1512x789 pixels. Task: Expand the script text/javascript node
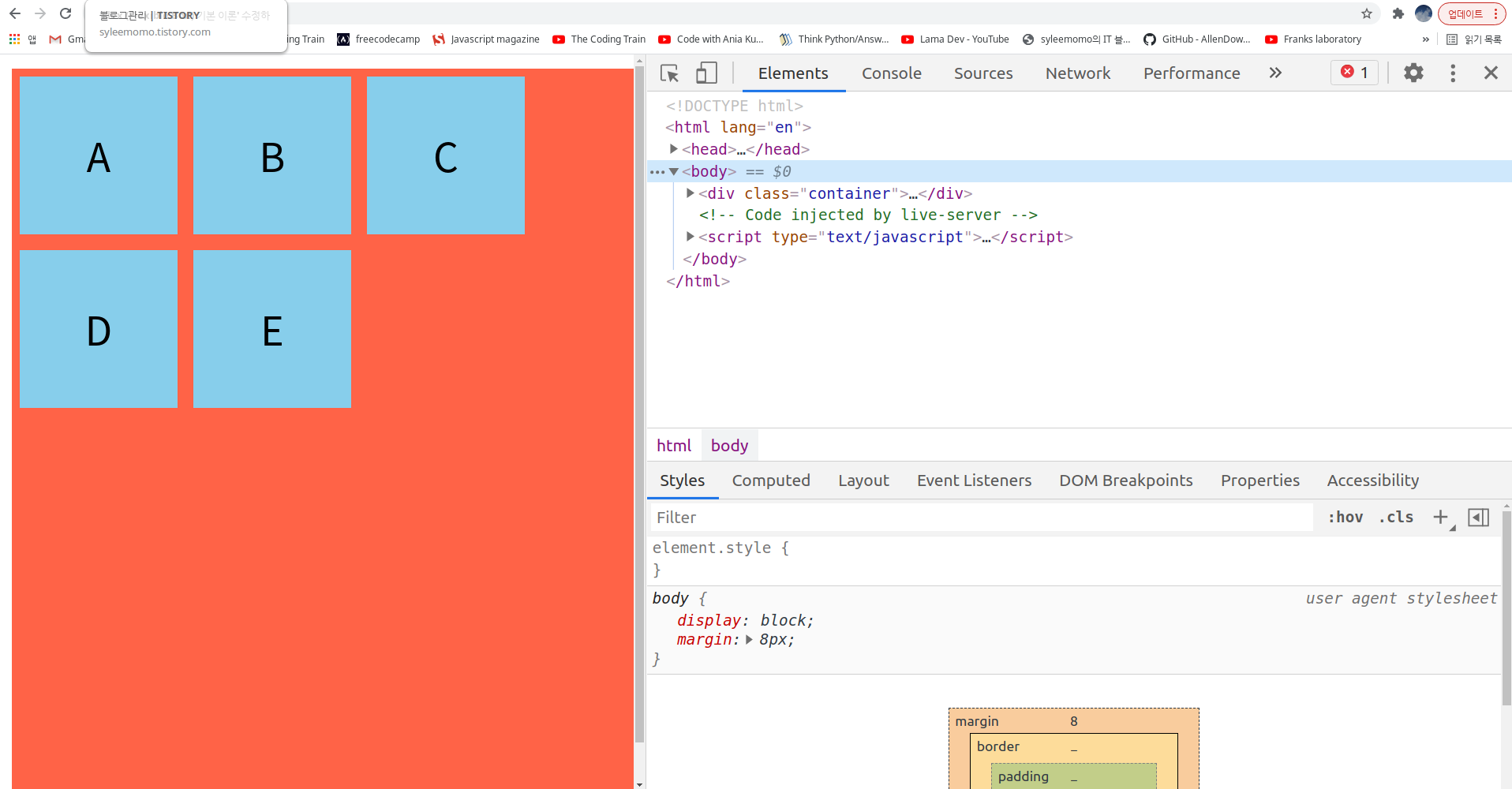tap(690, 237)
